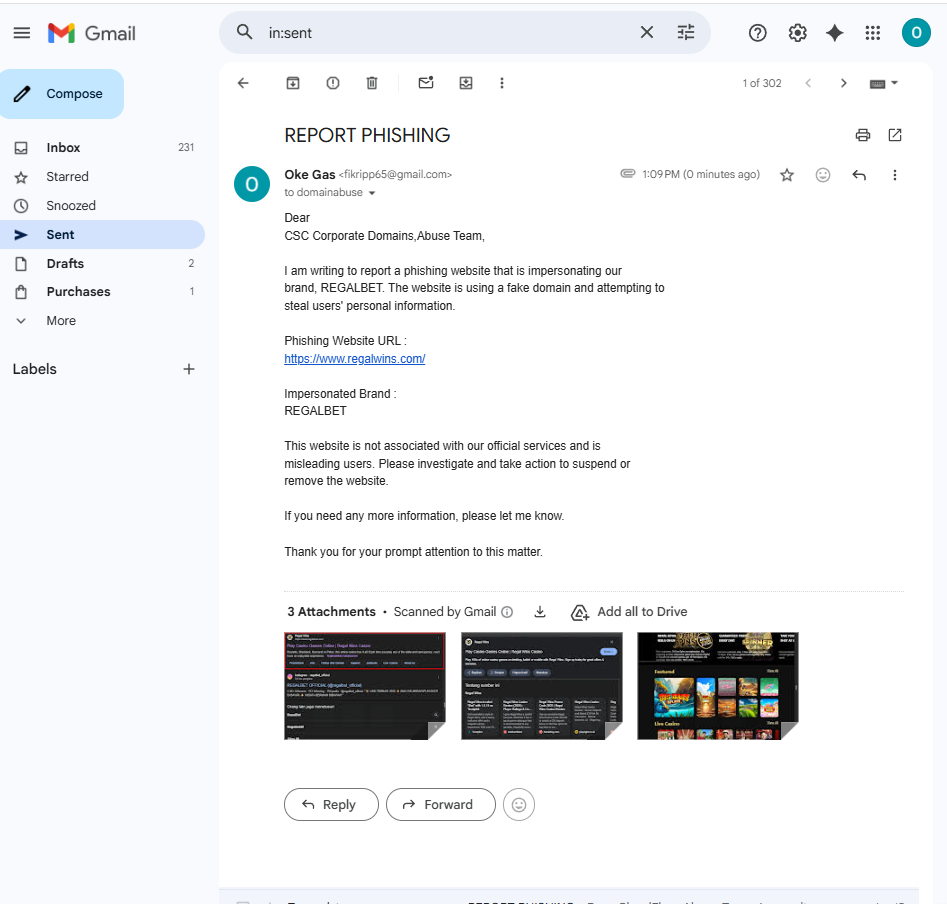
Task: Report this email as spam
Action: click(x=333, y=83)
